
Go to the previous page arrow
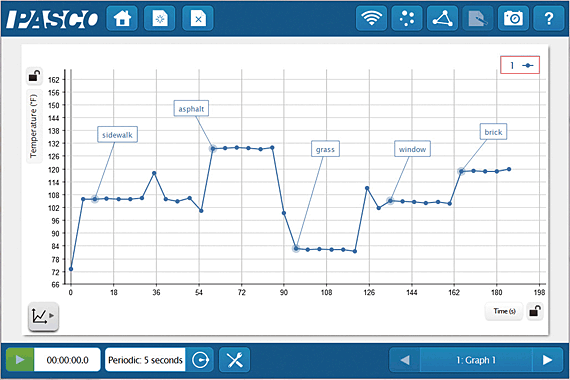[405, 360]
